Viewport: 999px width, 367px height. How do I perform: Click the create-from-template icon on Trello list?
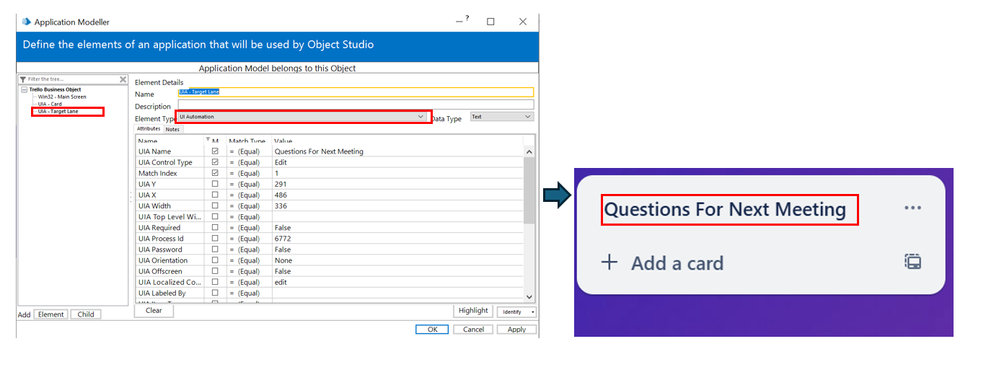point(913,262)
